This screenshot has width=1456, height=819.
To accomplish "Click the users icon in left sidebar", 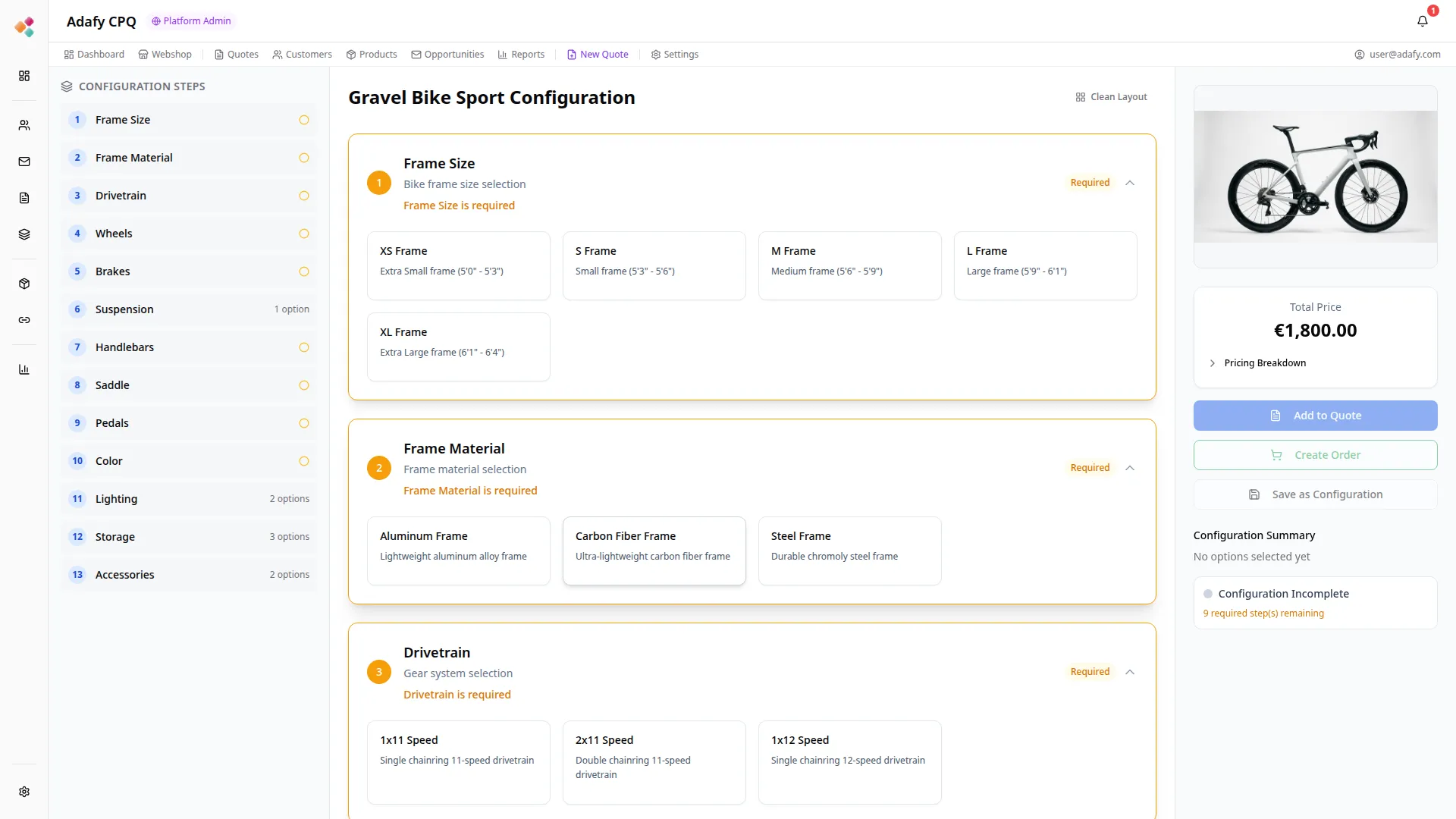I will pyautogui.click(x=24, y=125).
